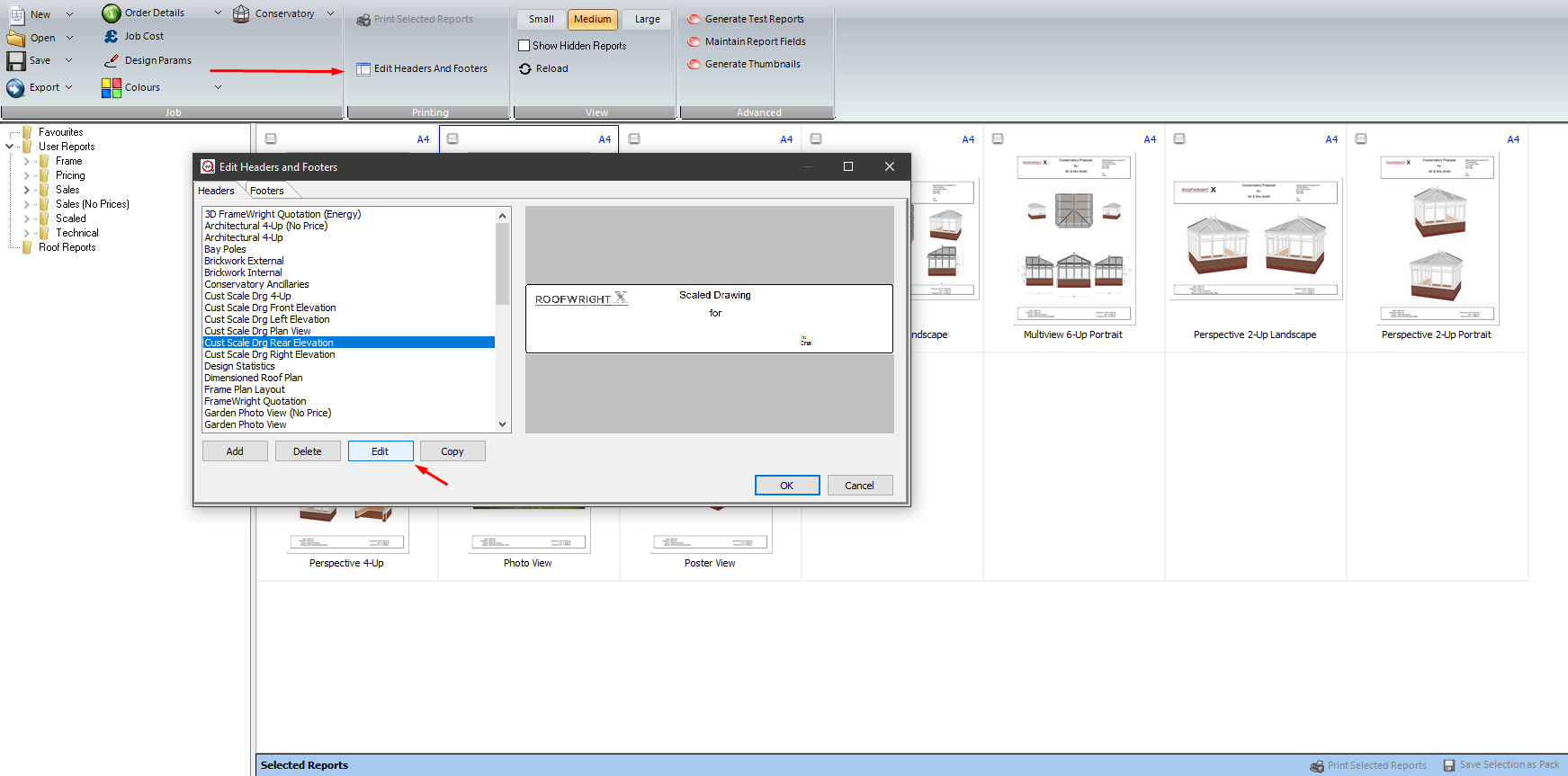Click the Reload refresh icon
1568x776 pixels.
525,68
